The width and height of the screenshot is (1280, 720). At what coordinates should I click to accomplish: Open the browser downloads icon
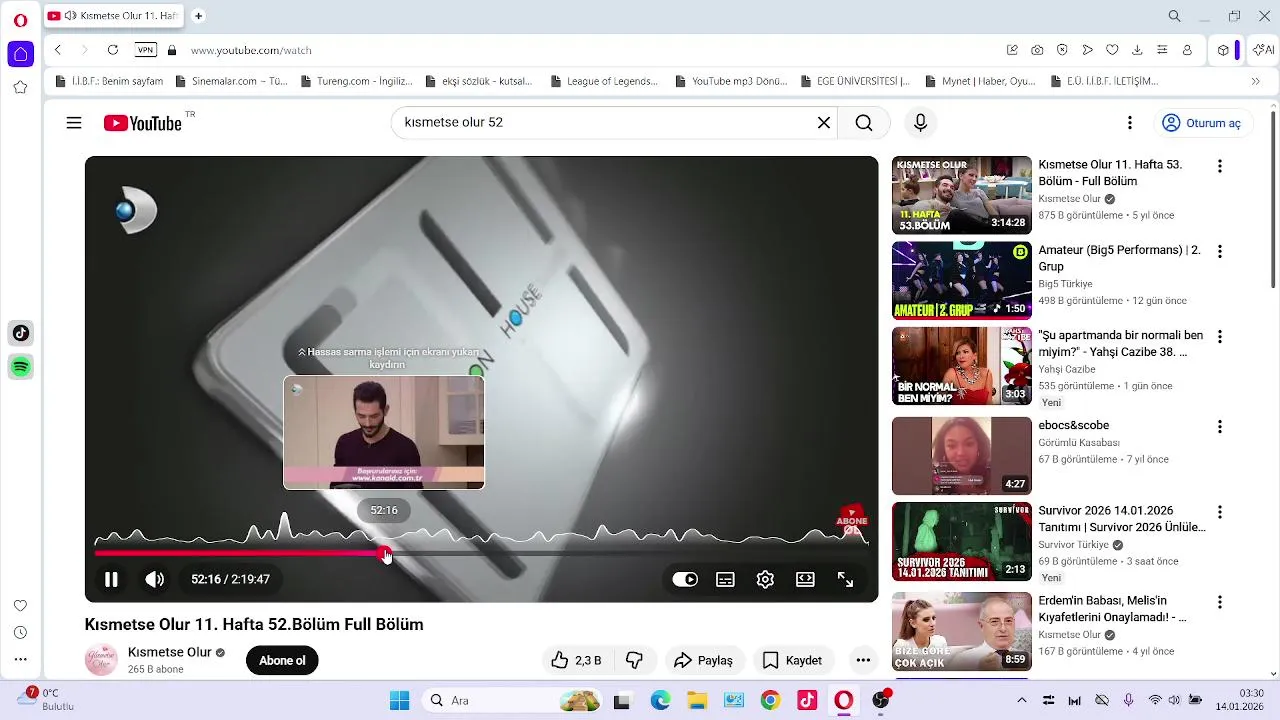pyautogui.click(x=1137, y=50)
